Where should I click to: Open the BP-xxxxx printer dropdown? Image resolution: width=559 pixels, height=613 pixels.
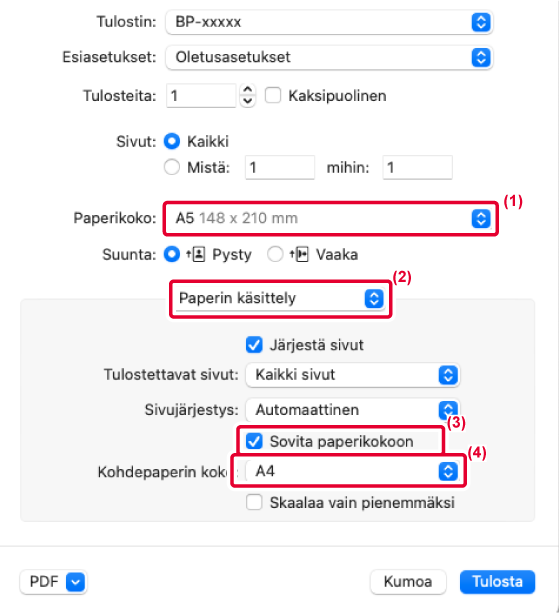[329, 22]
